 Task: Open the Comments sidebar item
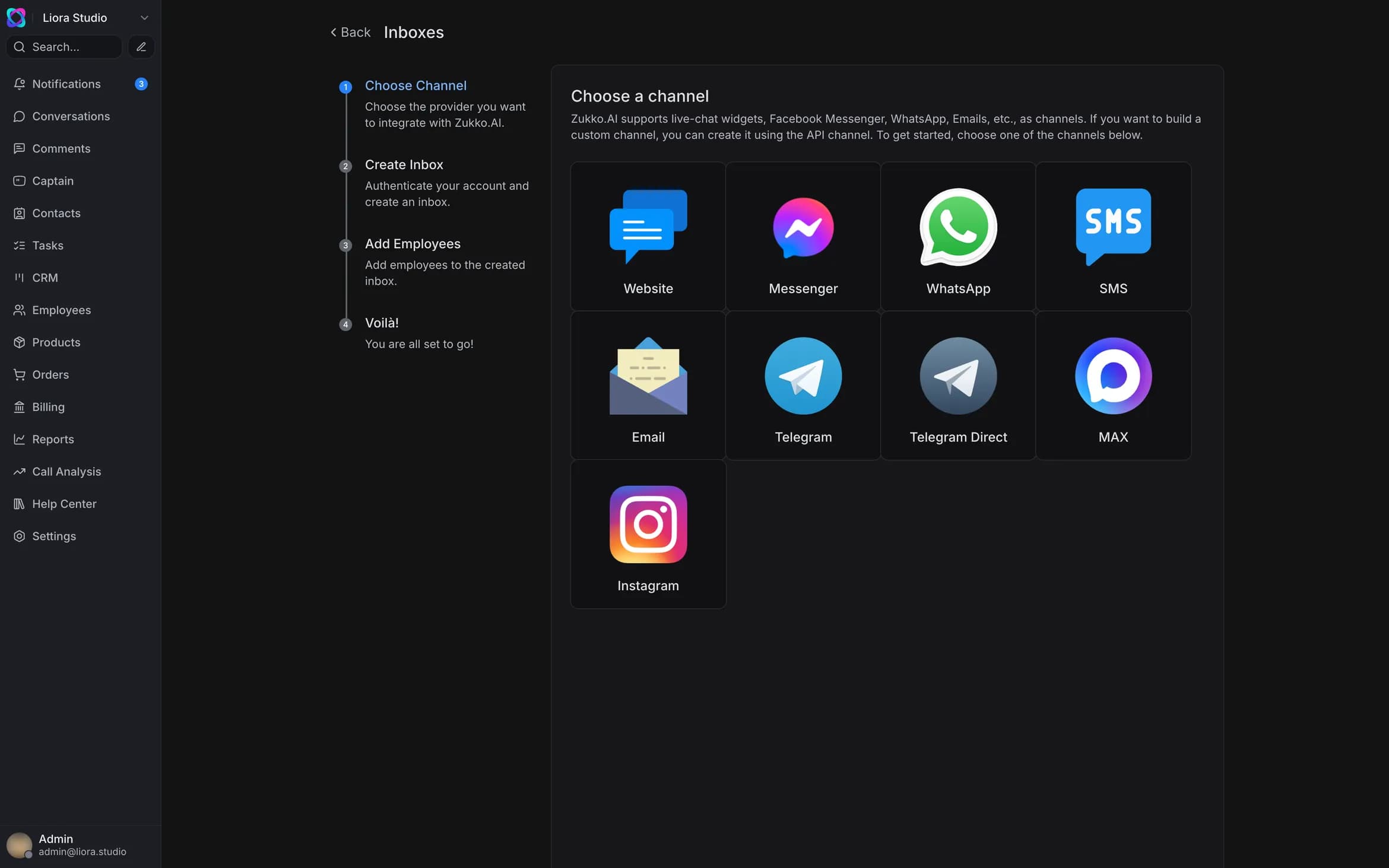(80, 148)
